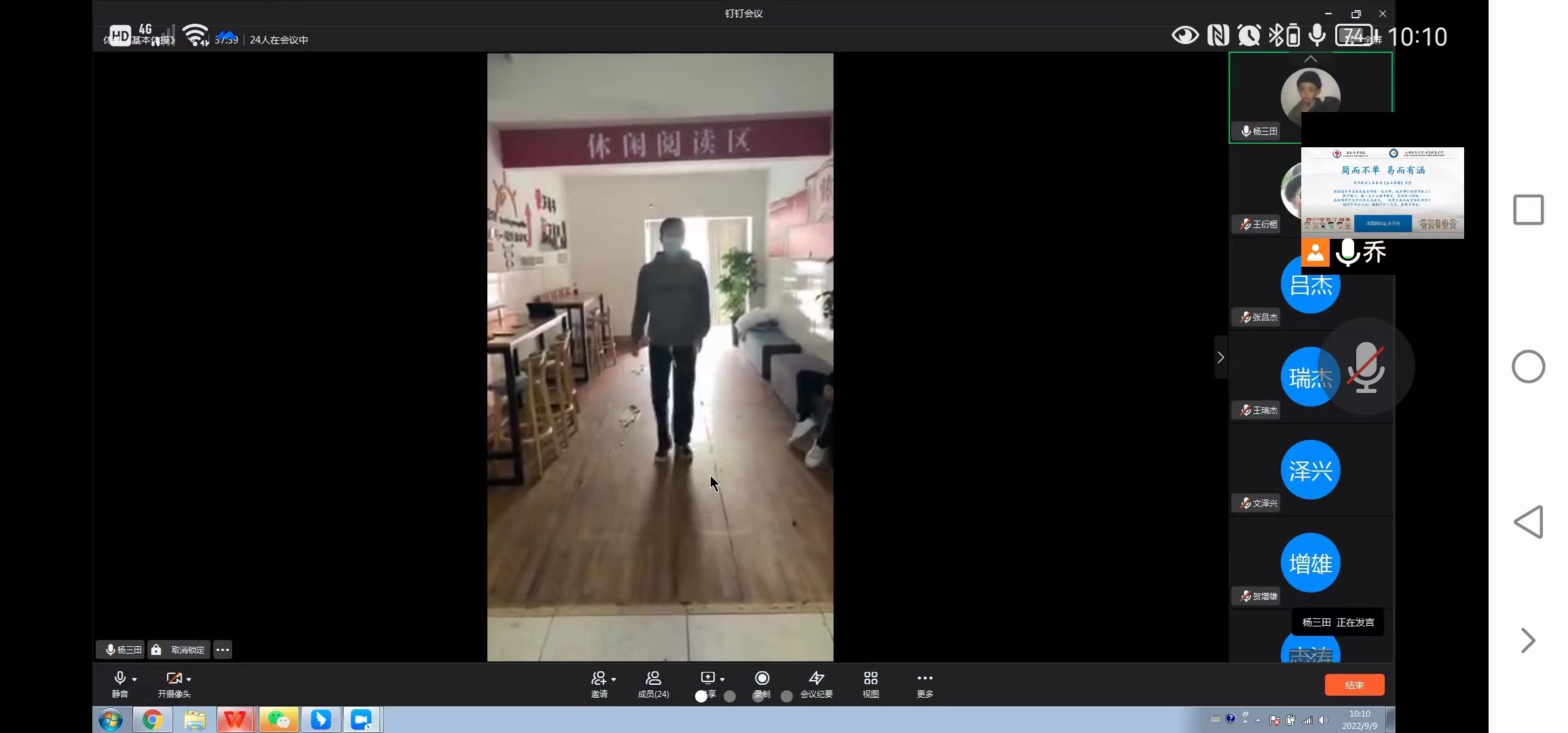Viewport: 1568px width, 733px height.
Task: Click the screen share icon
Action: pyautogui.click(x=708, y=678)
